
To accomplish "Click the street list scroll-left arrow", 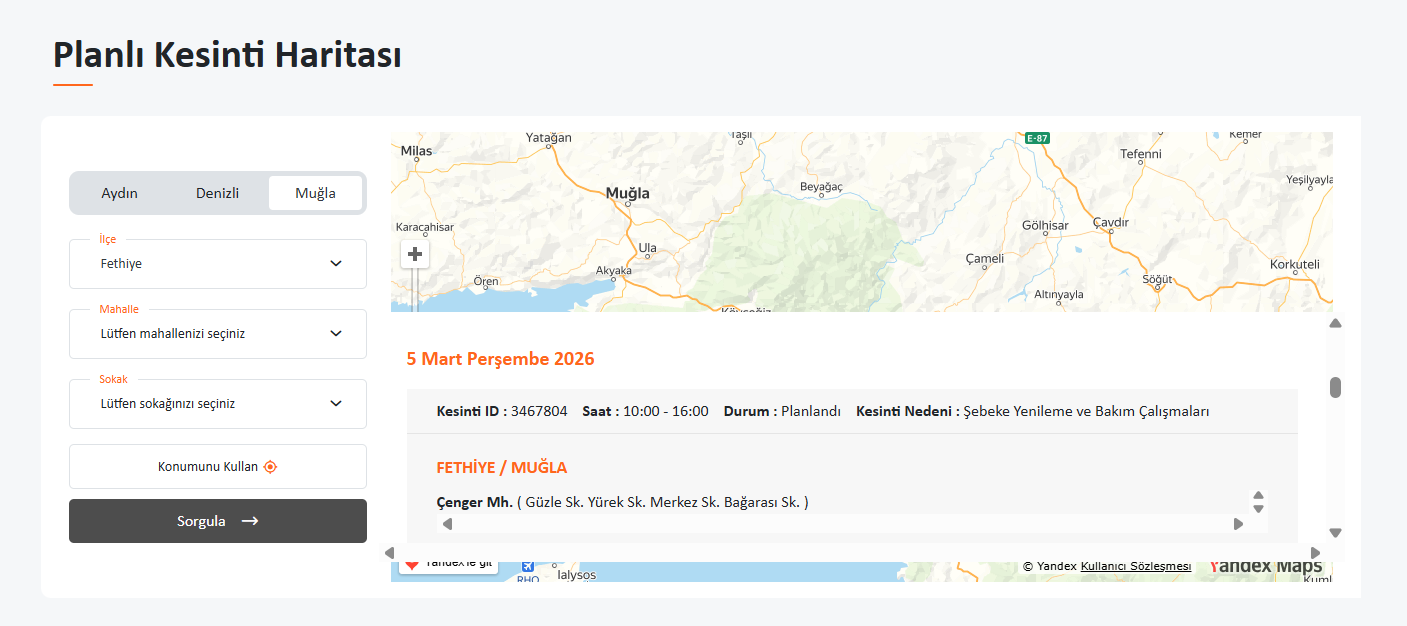I will (x=447, y=524).
